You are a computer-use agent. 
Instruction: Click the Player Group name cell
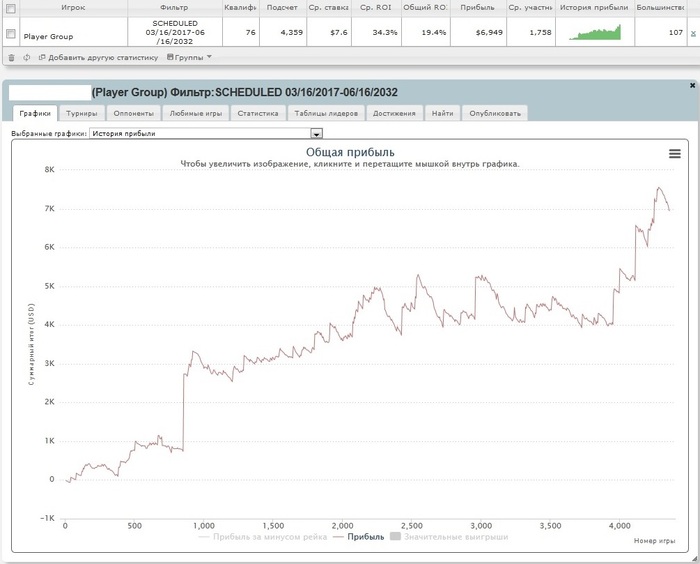(48, 37)
